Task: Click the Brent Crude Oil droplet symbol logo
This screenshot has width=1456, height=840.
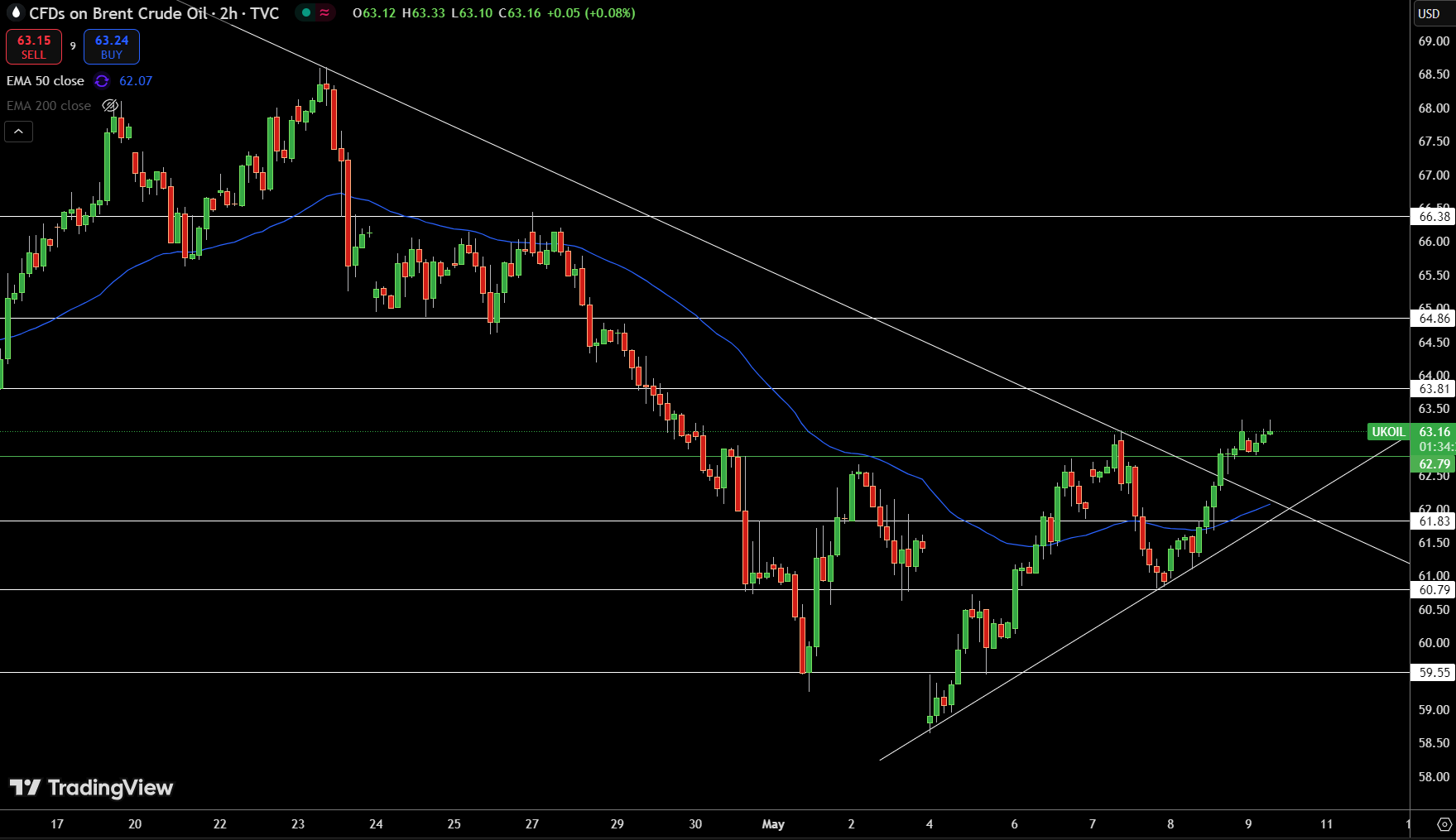Action: click(x=15, y=12)
